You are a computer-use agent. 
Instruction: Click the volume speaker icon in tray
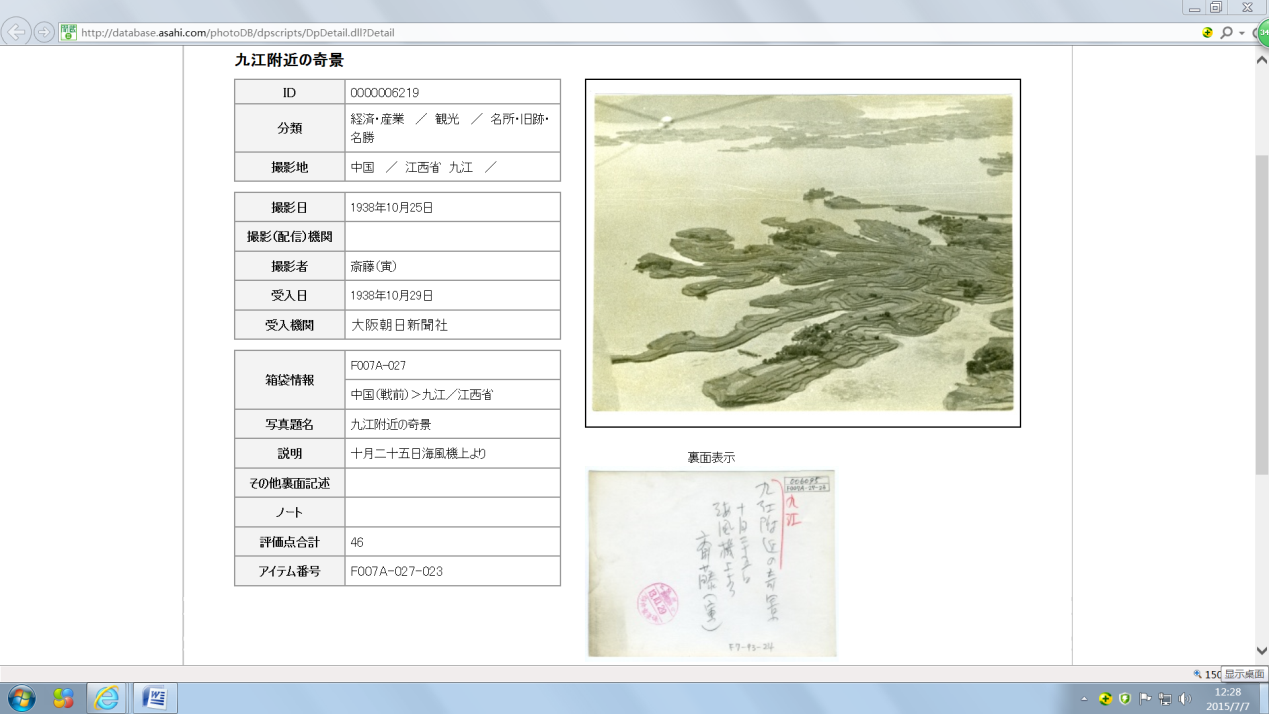[x=1185, y=699]
